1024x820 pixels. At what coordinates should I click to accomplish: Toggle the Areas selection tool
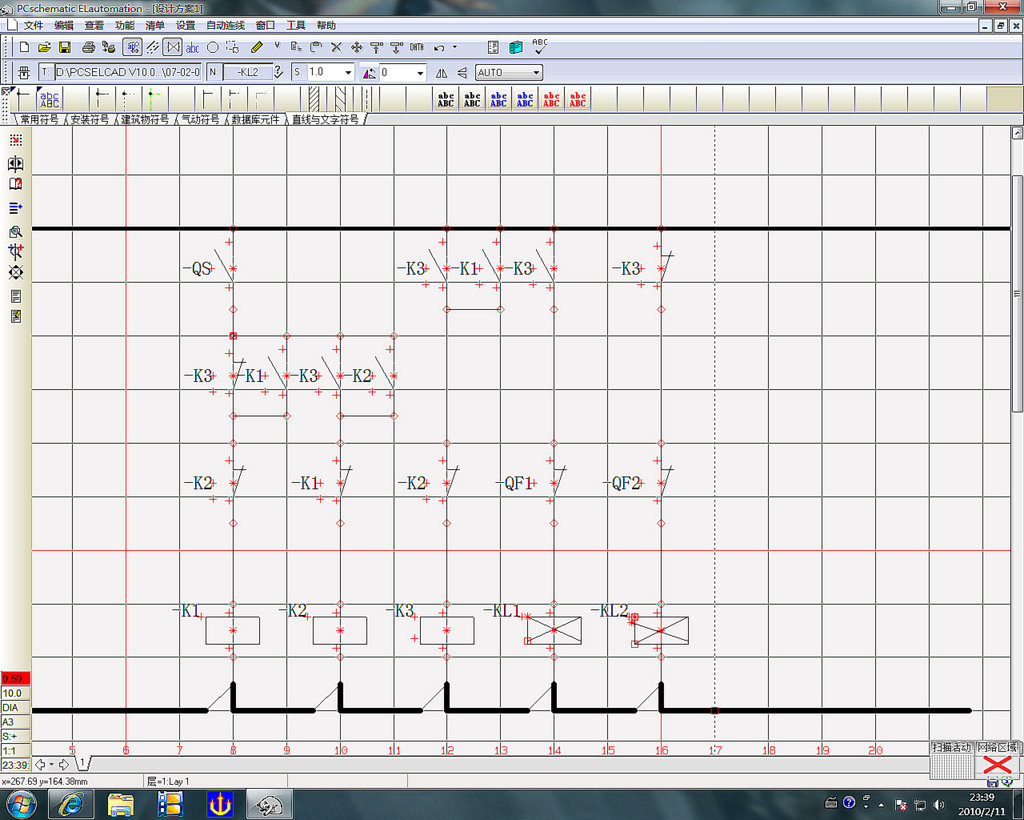(232, 47)
